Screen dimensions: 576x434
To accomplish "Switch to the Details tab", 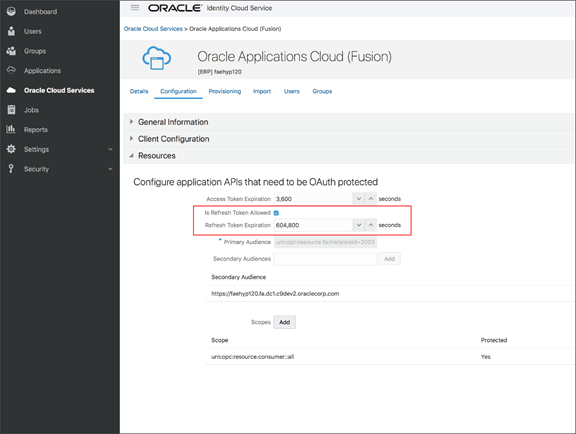I will pyautogui.click(x=139, y=91).
